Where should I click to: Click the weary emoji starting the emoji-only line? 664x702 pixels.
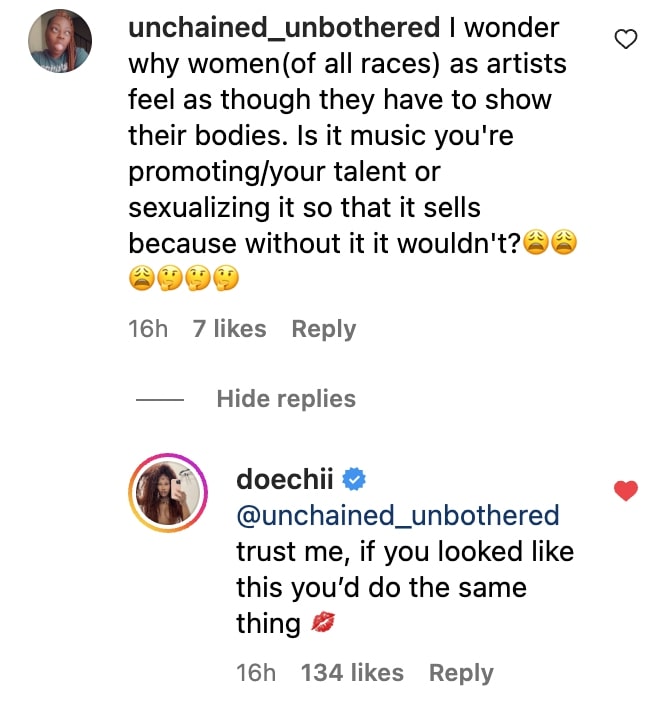click(x=142, y=283)
